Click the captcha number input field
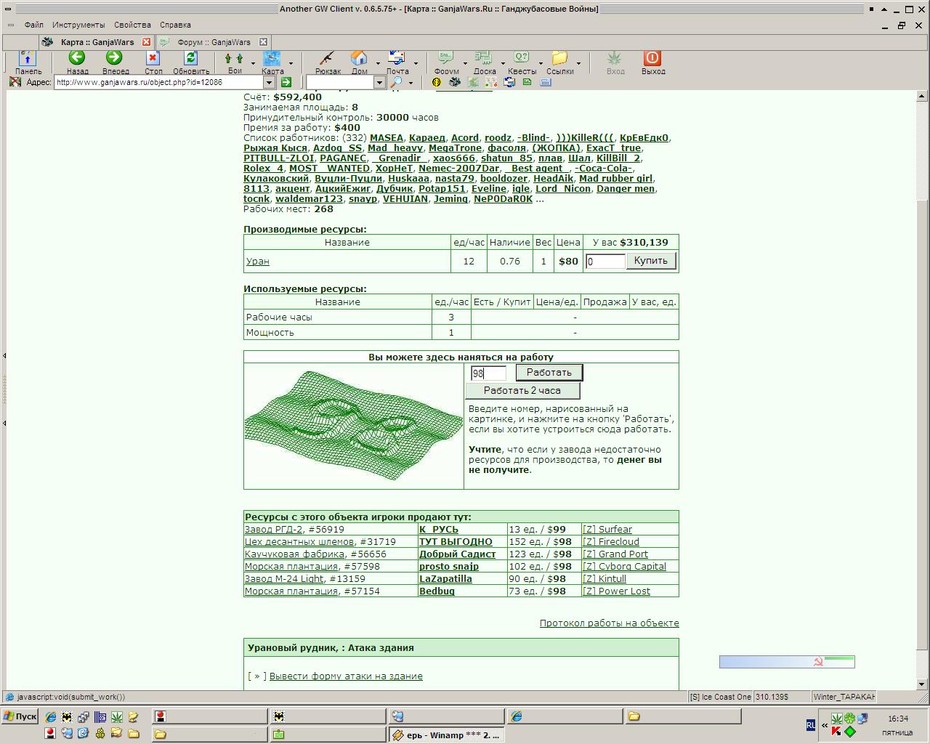 tap(488, 373)
